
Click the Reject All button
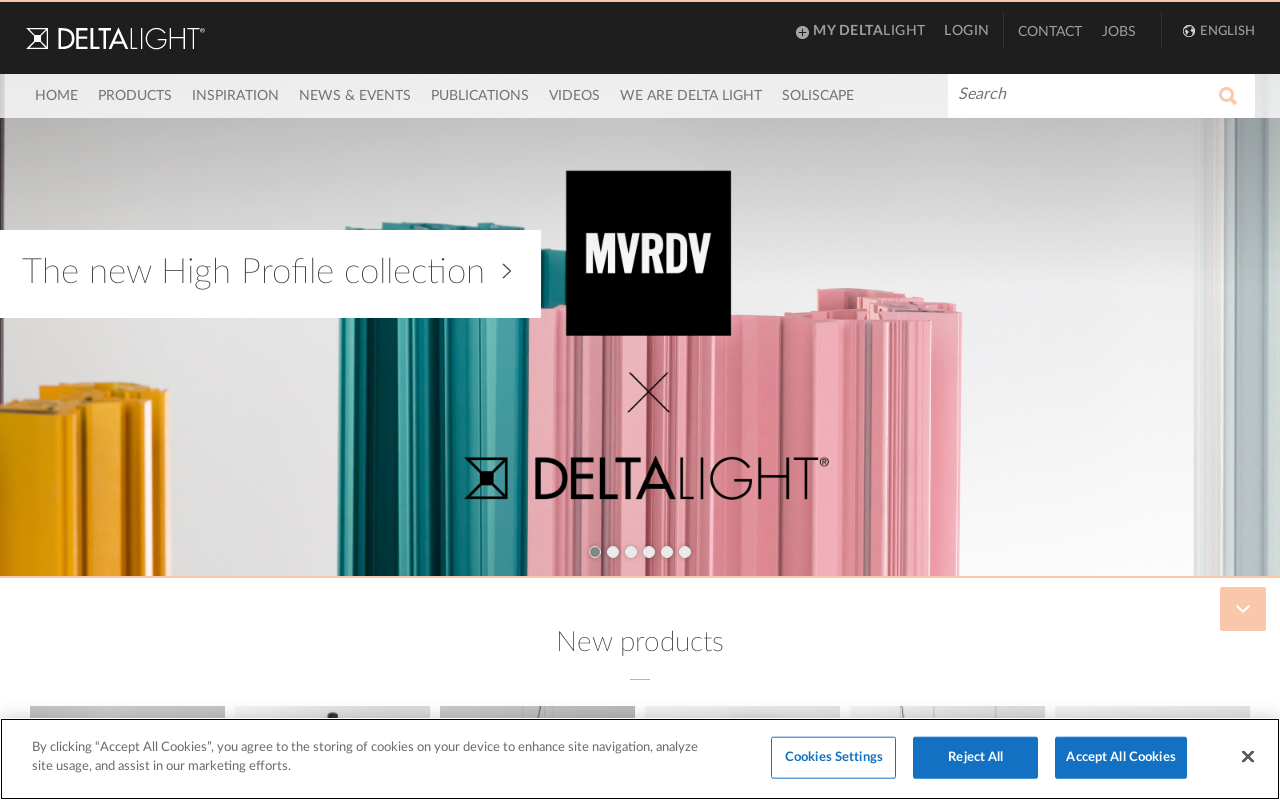[975, 757]
